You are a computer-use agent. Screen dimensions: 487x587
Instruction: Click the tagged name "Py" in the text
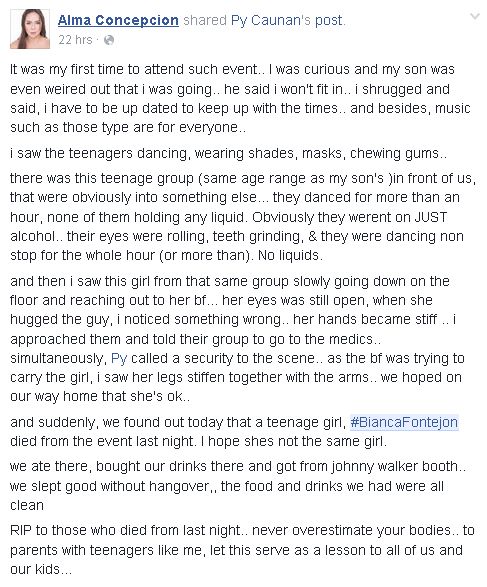(119, 358)
